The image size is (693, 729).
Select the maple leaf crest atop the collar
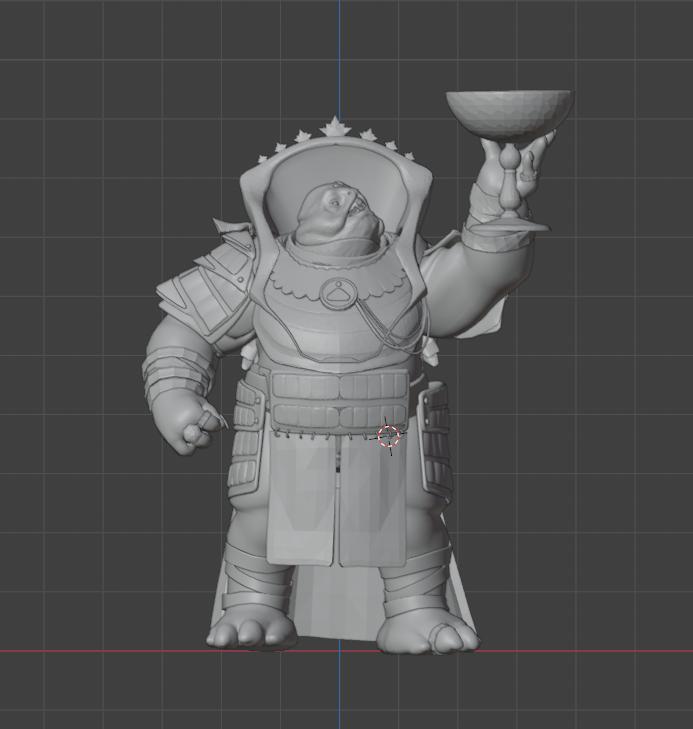click(334, 127)
